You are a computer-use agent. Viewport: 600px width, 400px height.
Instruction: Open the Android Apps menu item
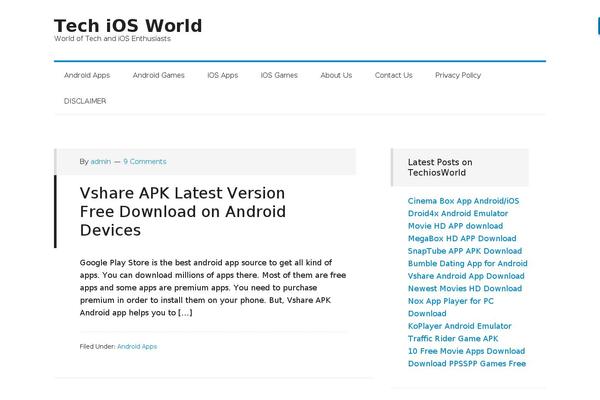click(x=87, y=75)
